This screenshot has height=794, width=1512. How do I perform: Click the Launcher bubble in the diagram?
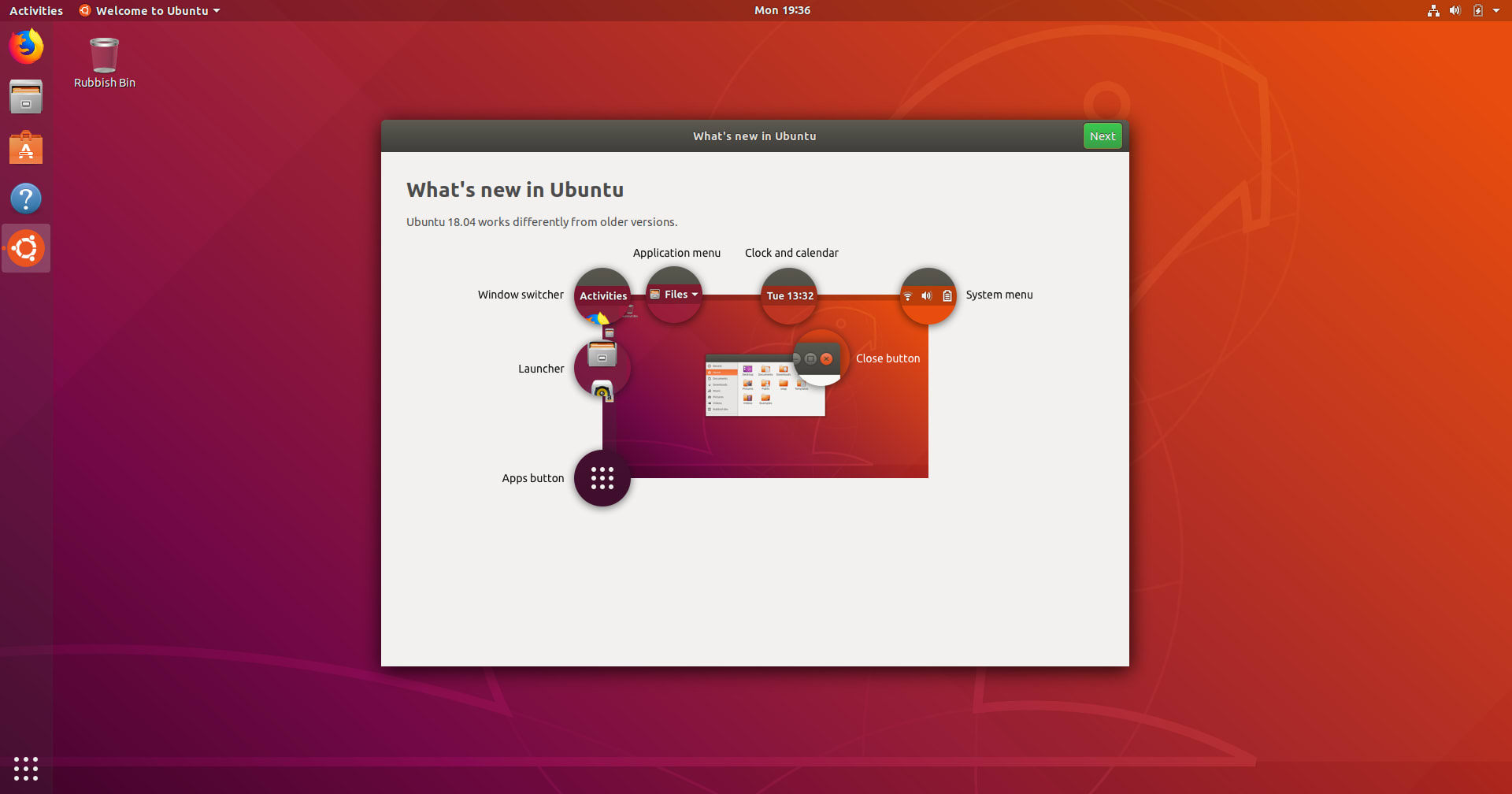click(602, 368)
